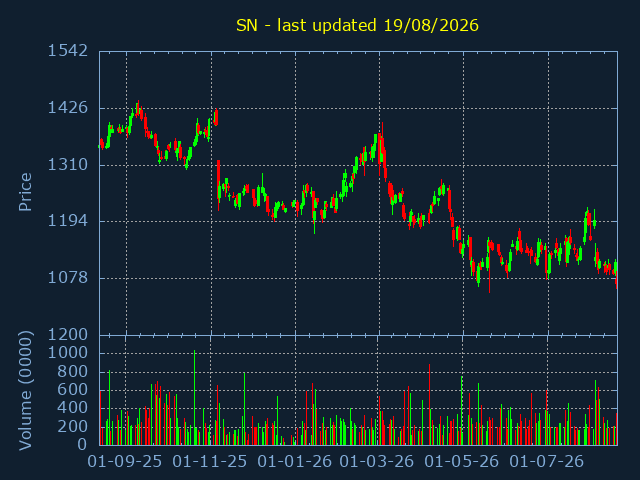Click the 1310 price axis label
Image resolution: width=640 pixels, height=480 pixels.
tap(68, 165)
